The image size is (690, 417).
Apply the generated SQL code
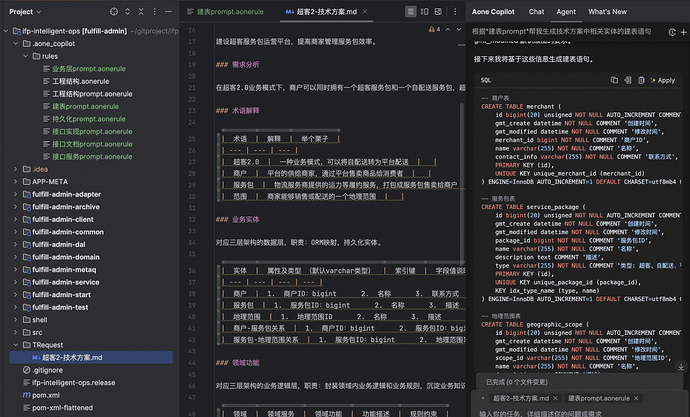point(663,80)
